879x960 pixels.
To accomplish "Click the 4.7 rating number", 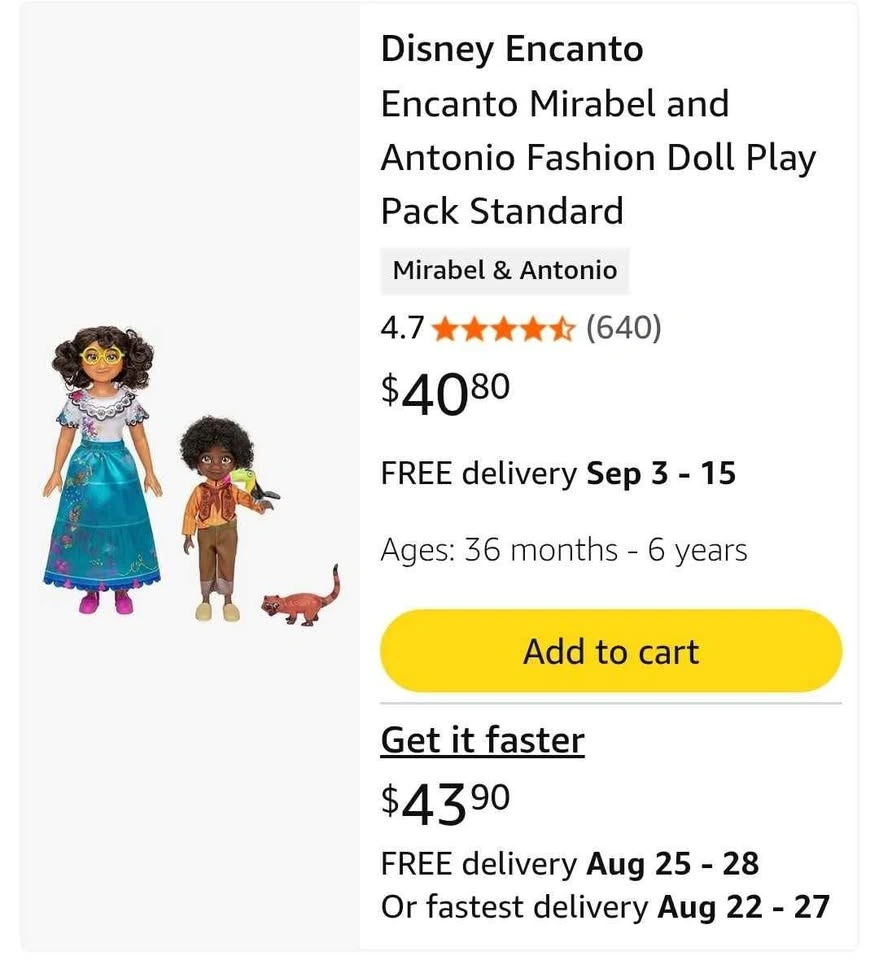I will [402, 328].
